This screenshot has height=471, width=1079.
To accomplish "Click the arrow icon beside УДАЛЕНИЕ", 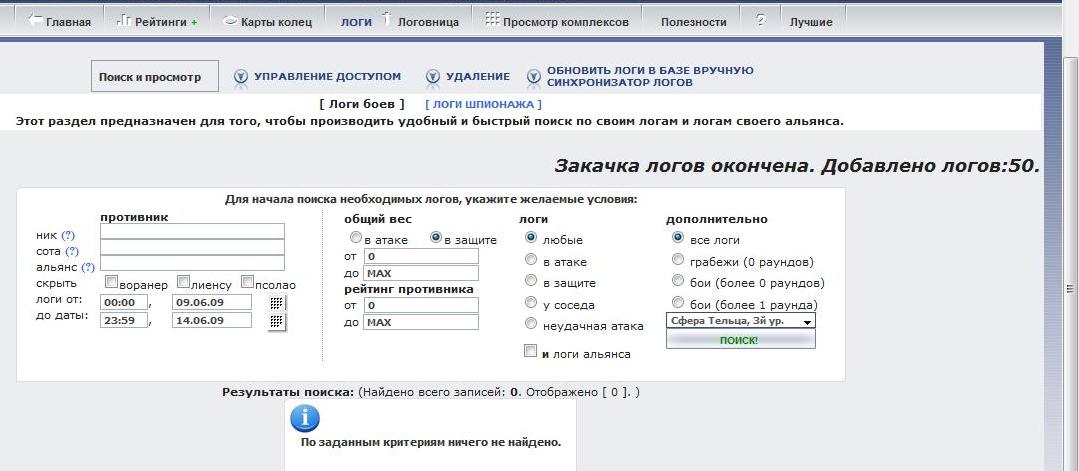I will (432, 76).
